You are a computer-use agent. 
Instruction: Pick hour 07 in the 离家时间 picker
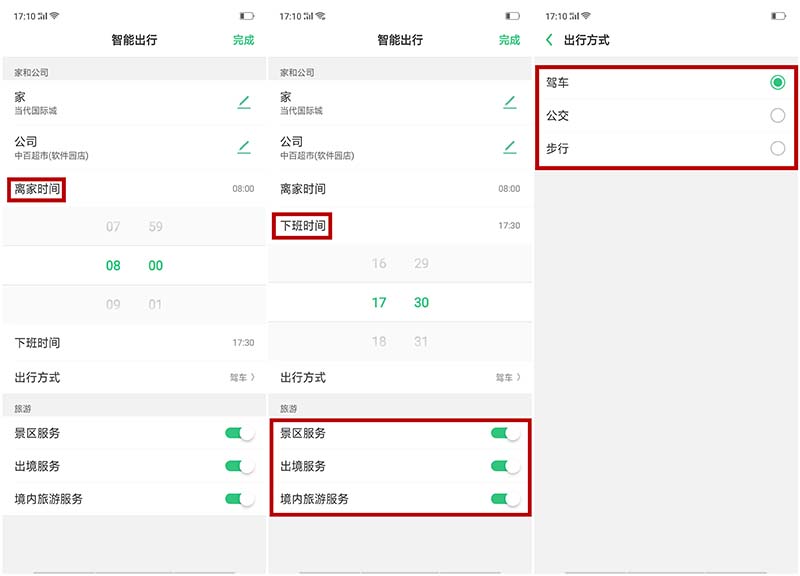coord(113,227)
